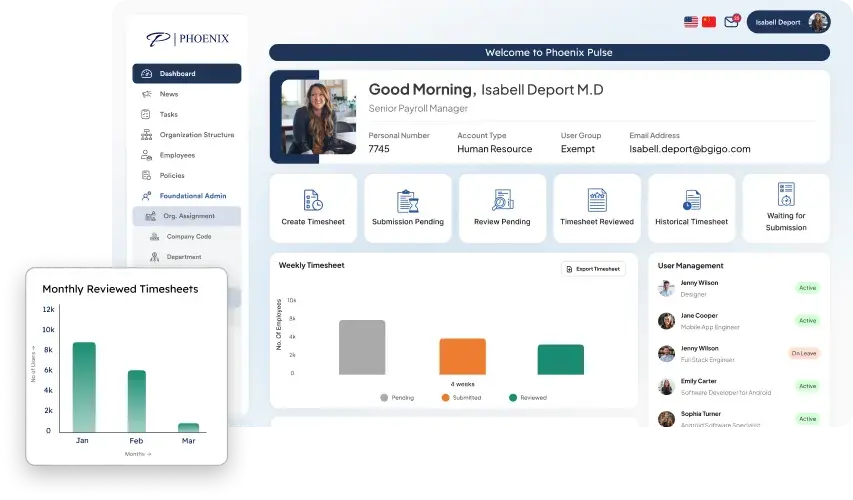Image resolution: width=853 pixels, height=500 pixels.
Task: Select Emily Carter in User Management
Action: tap(739, 386)
